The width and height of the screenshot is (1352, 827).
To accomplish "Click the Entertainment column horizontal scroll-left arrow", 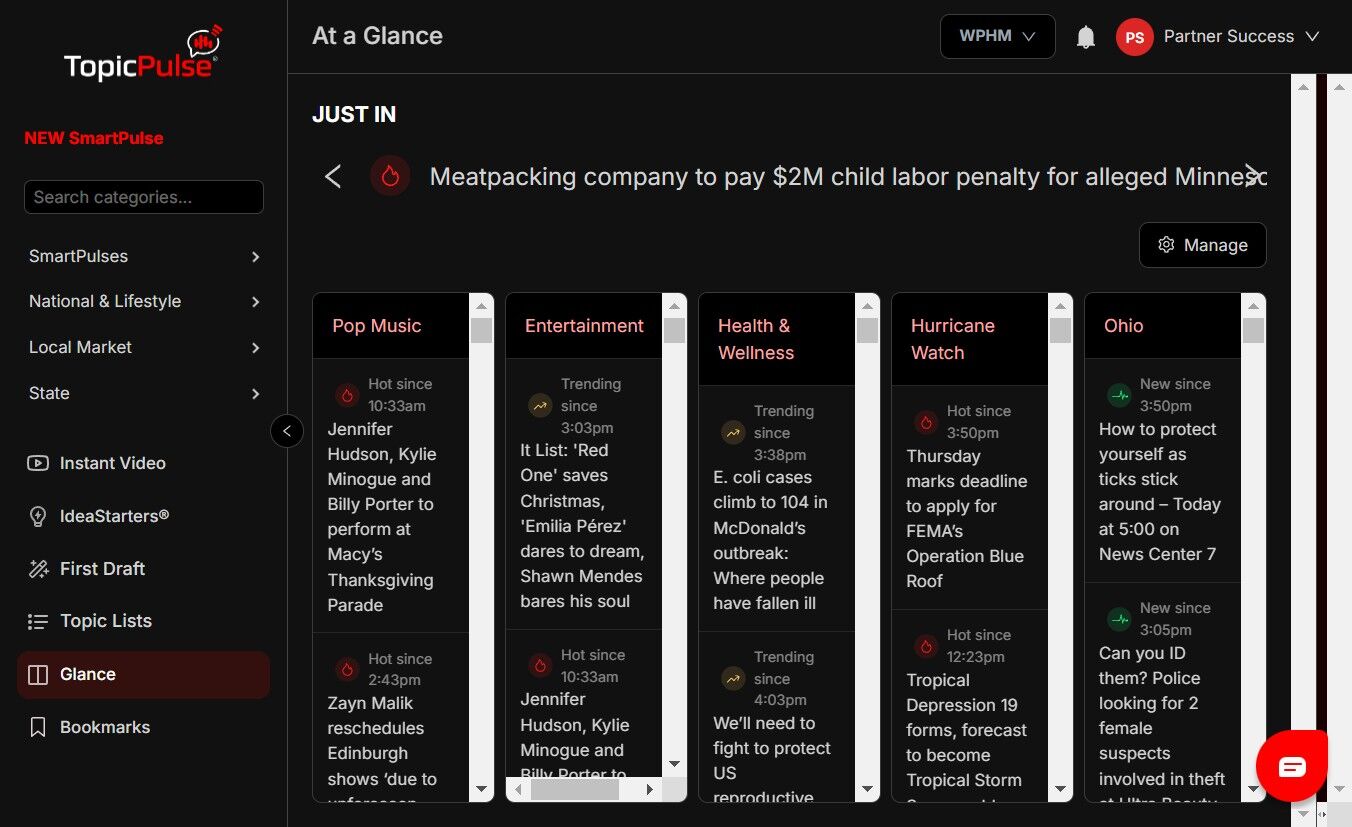I will tap(518, 790).
